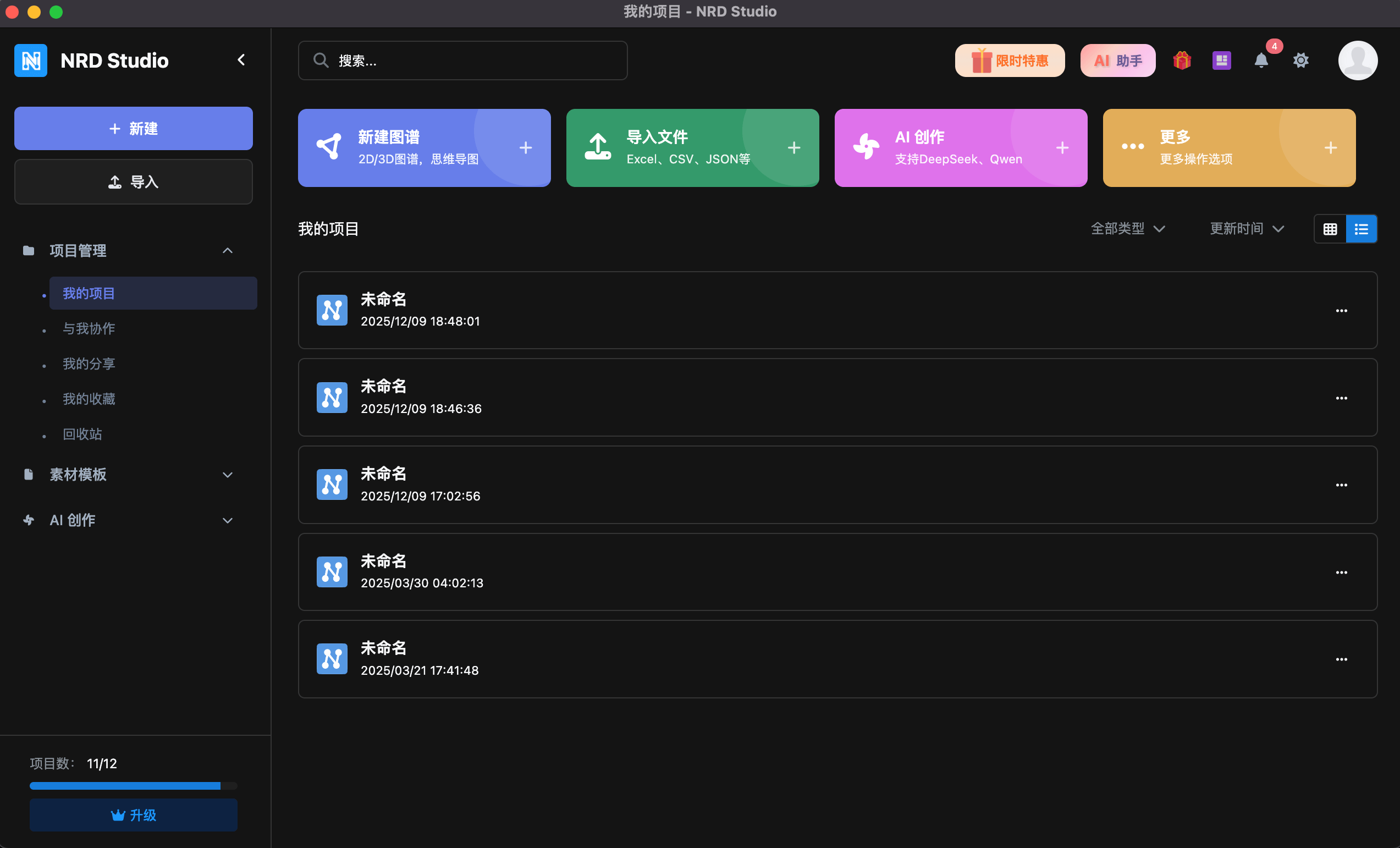The height and width of the screenshot is (848, 1400).
Task: Open 回收站 from the sidebar
Action: [x=82, y=434]
